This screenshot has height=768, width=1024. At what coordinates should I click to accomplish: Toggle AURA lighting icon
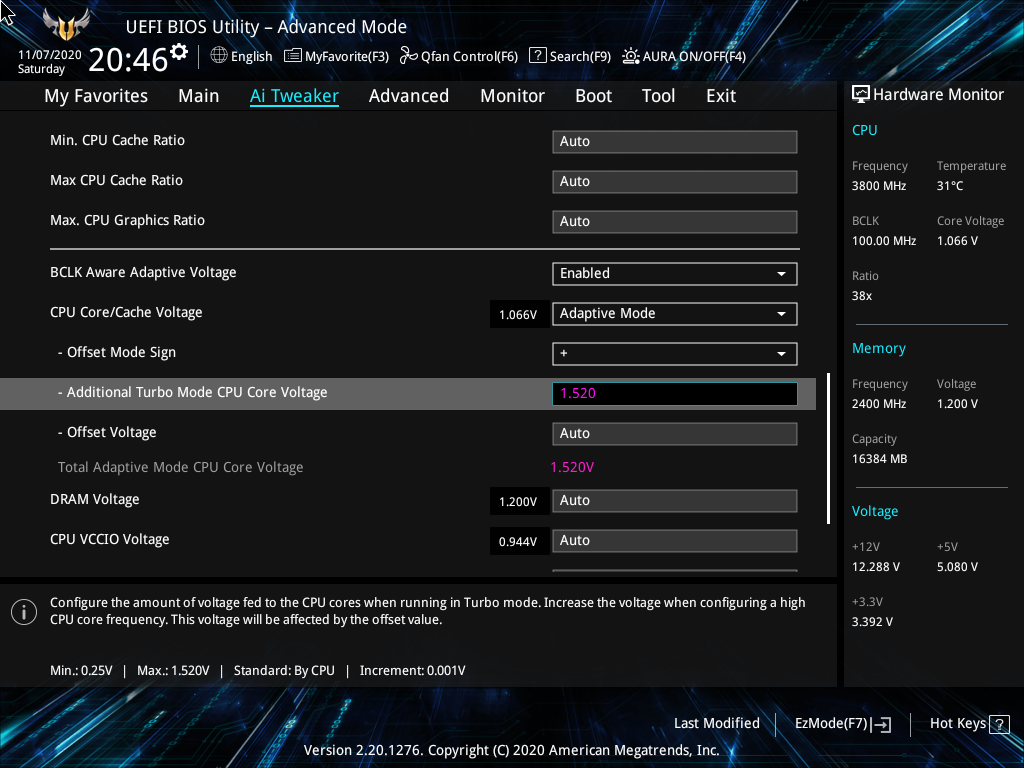point(630,56)
